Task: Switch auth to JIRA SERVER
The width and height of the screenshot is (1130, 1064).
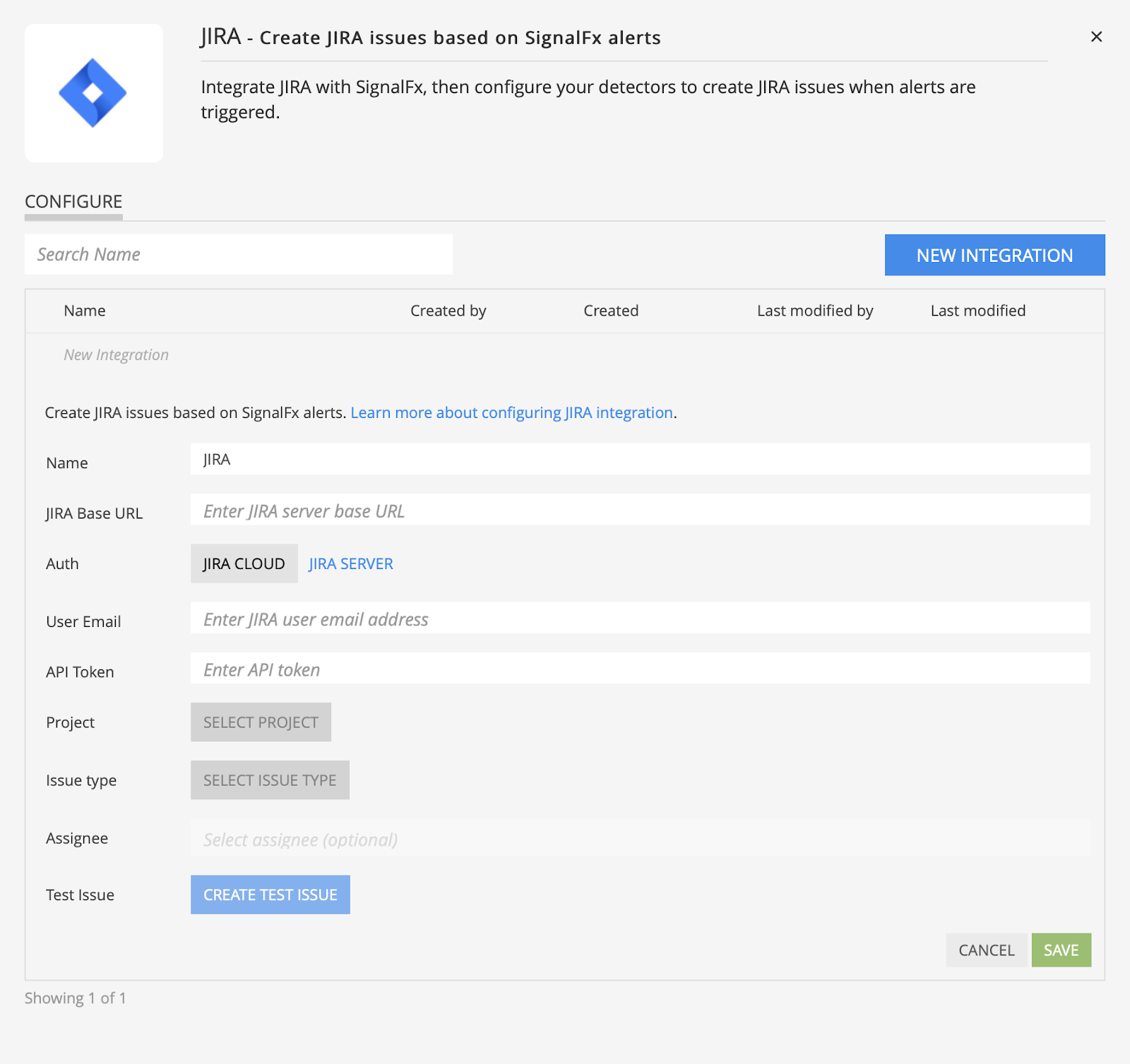Action: pyautogui.click(x=351, y=563)
